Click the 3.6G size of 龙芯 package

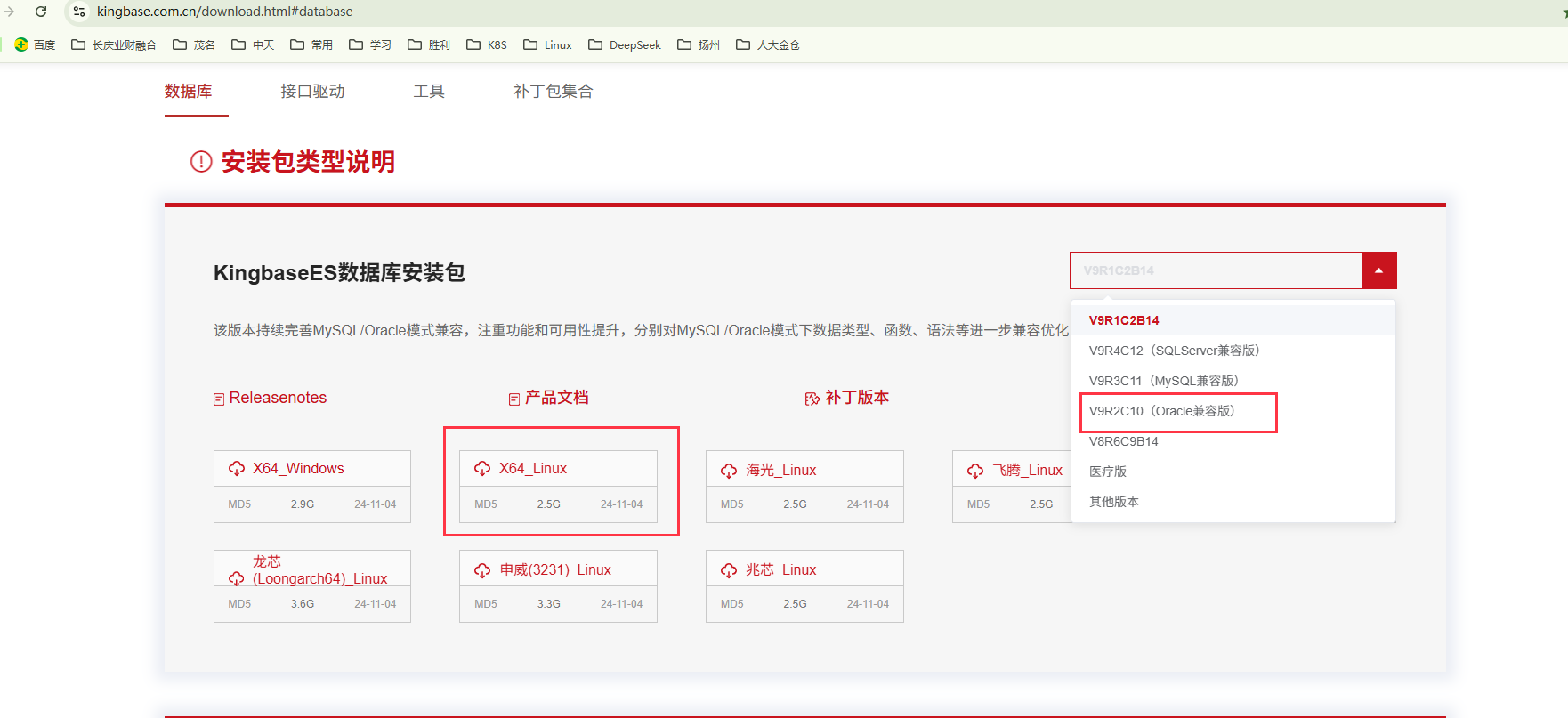(303, 604)
